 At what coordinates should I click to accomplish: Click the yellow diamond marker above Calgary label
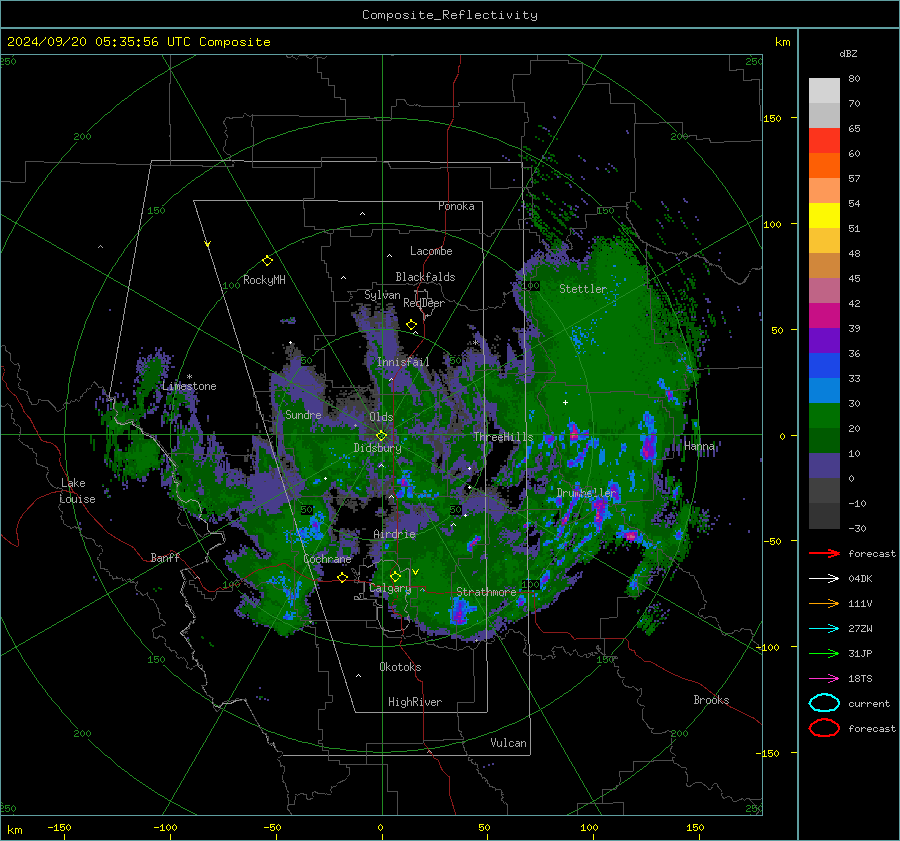pyautogui.click(x=395, y=576)
